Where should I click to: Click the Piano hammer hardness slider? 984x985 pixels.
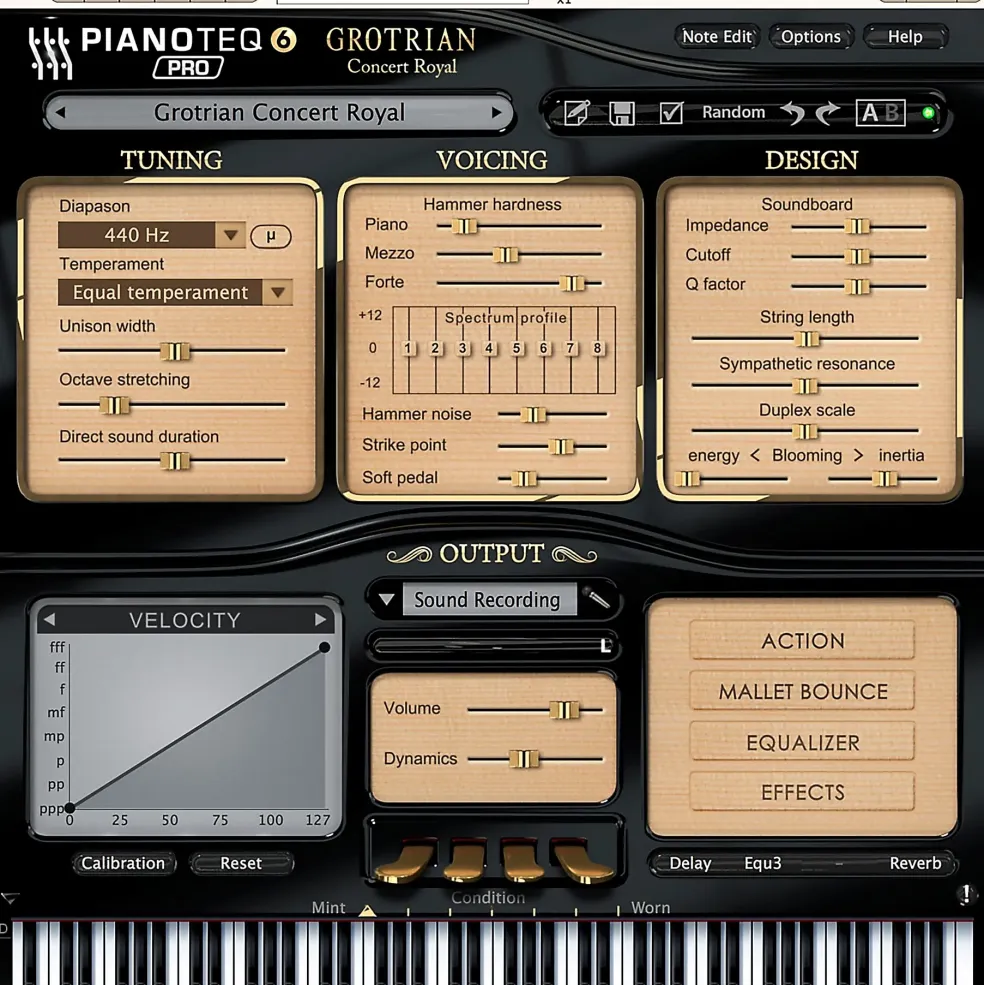pos(519,226)
